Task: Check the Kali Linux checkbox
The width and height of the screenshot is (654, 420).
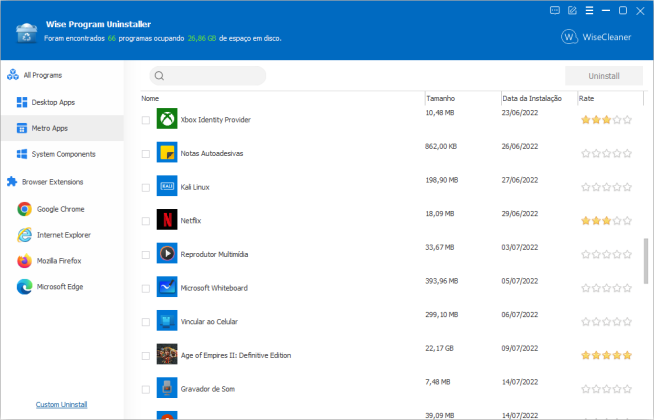Action: pos(146,188)
